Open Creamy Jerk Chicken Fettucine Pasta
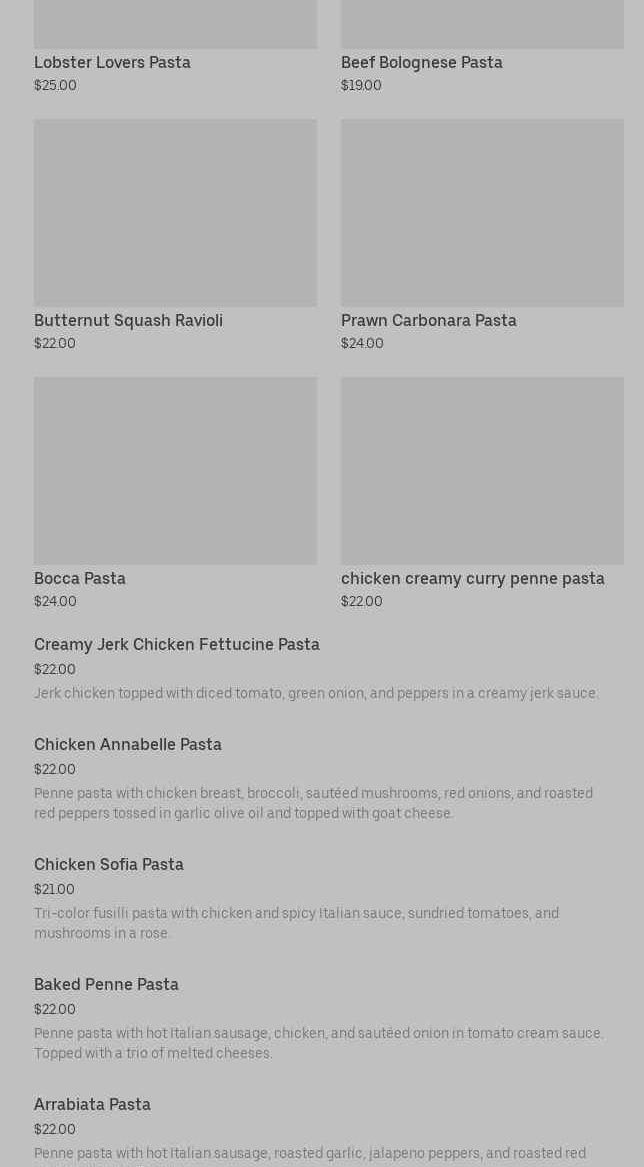 pyautogui.click(x=177, y=645)
